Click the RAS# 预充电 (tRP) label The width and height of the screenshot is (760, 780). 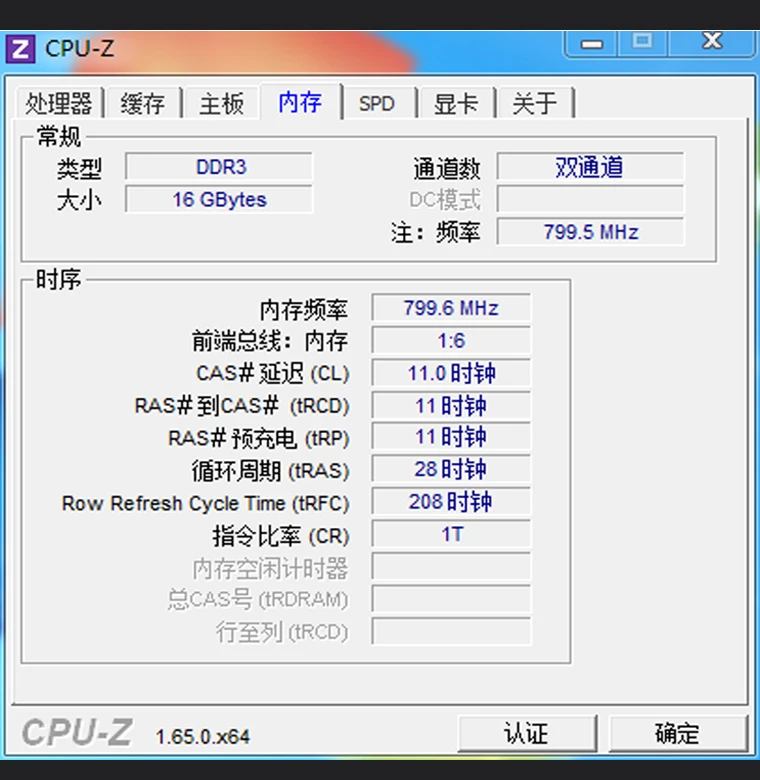(259, 438)
